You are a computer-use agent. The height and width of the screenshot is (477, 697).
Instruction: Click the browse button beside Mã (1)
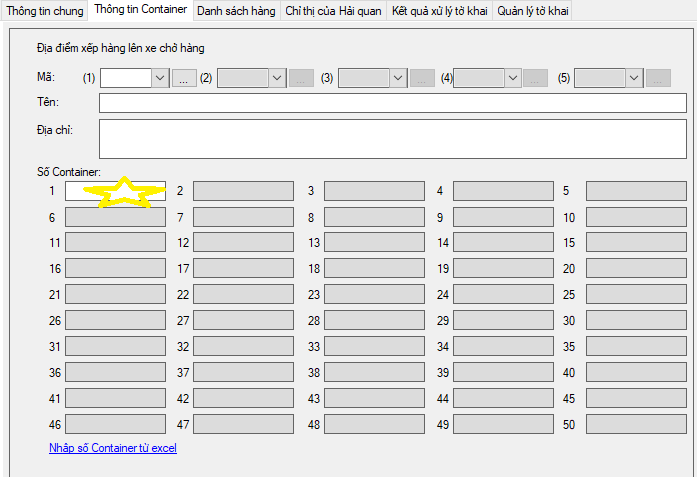pyautogui.click(x=184, y=78)
